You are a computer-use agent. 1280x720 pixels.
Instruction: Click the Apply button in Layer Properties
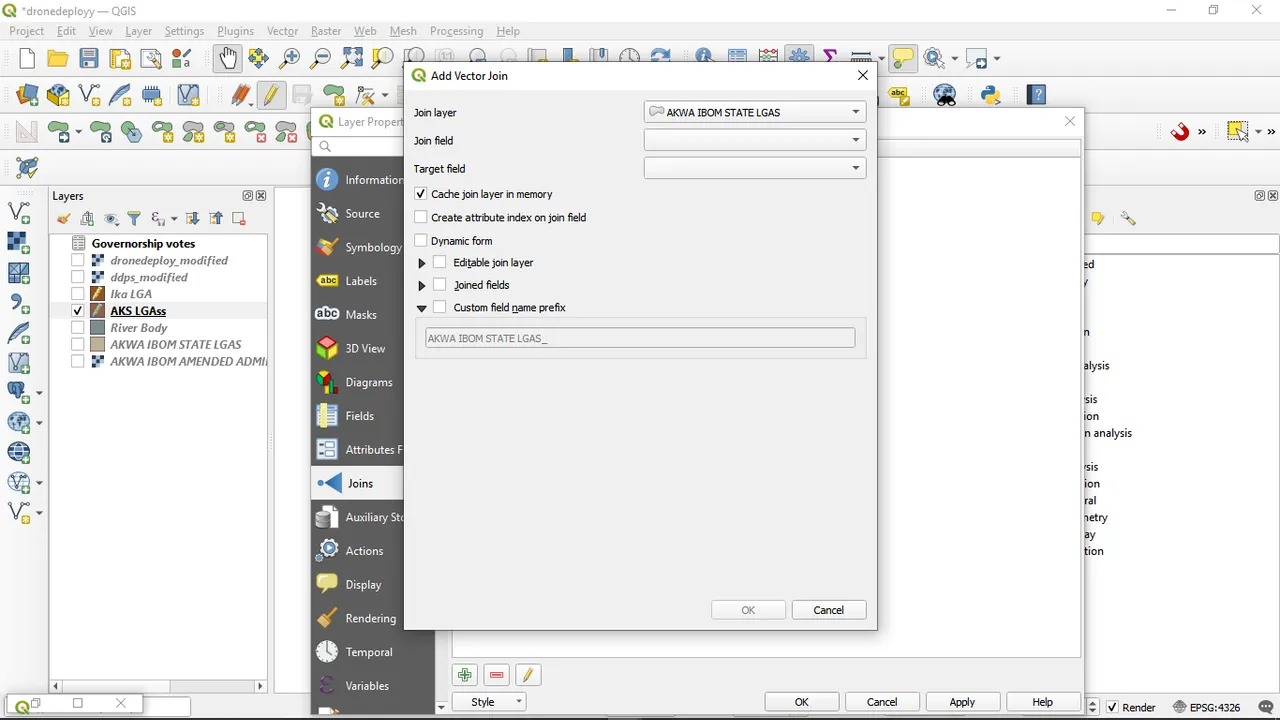[962, 702]
